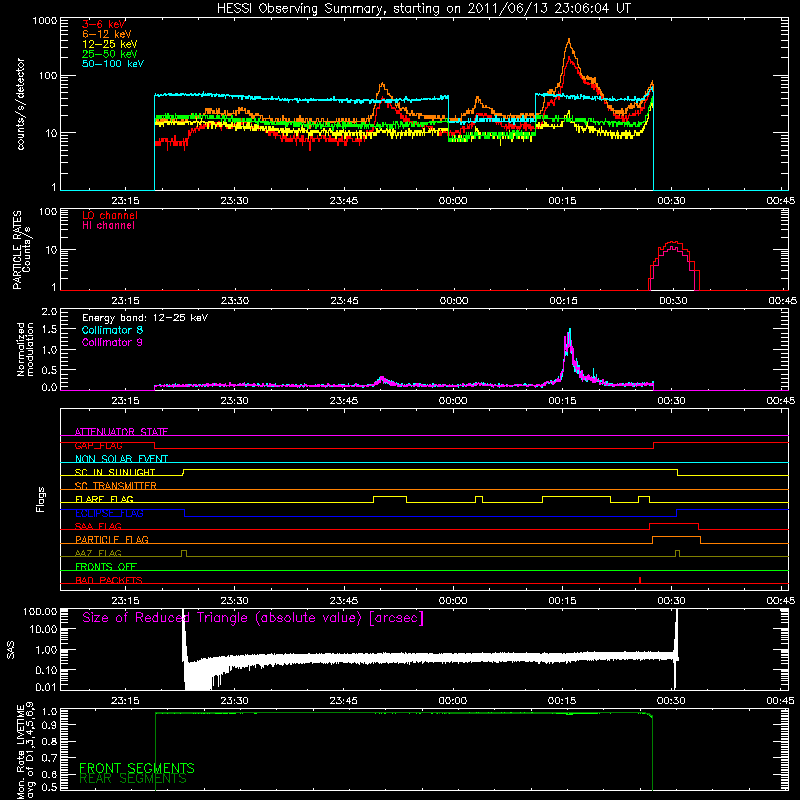Screen dimensions: 800x800
Task: Click the 23:30 time label under particle rates
Action: [235, 301]
